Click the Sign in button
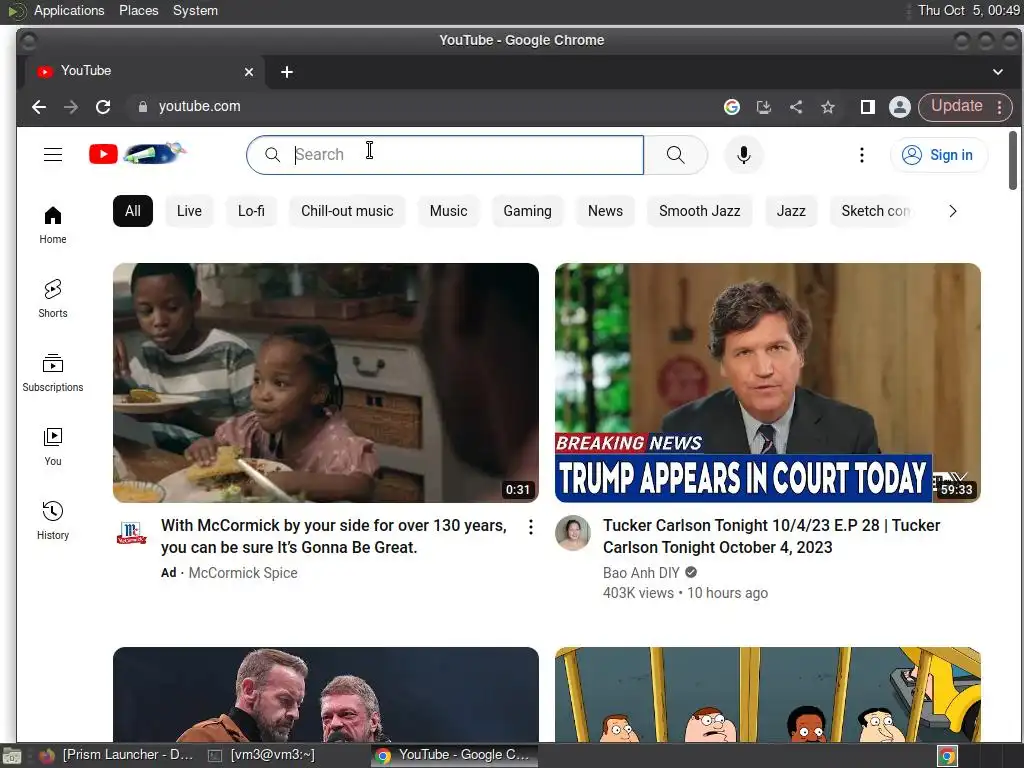The image size is (1024, 768). pyautogui.click(x=938, y=155)
